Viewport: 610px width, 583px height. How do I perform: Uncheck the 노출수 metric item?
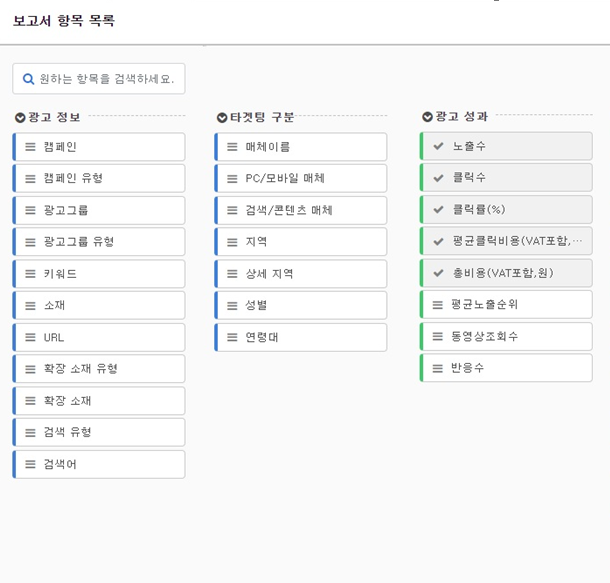(x=506, y=146)
